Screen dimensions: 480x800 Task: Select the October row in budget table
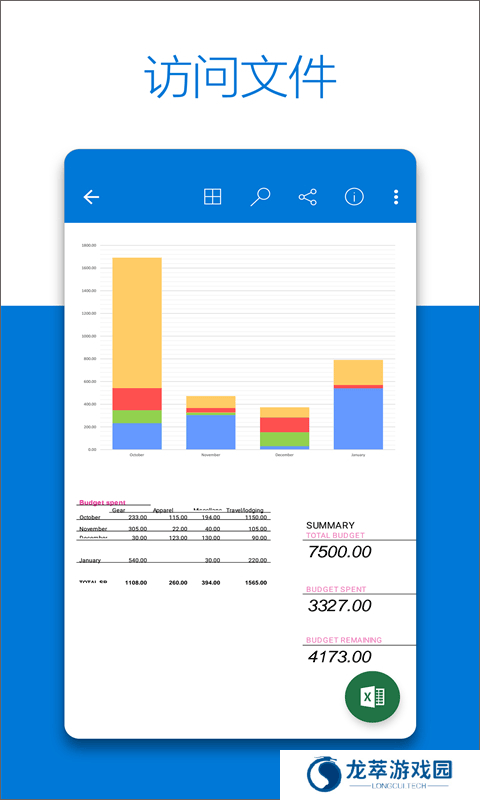[173, 517]
